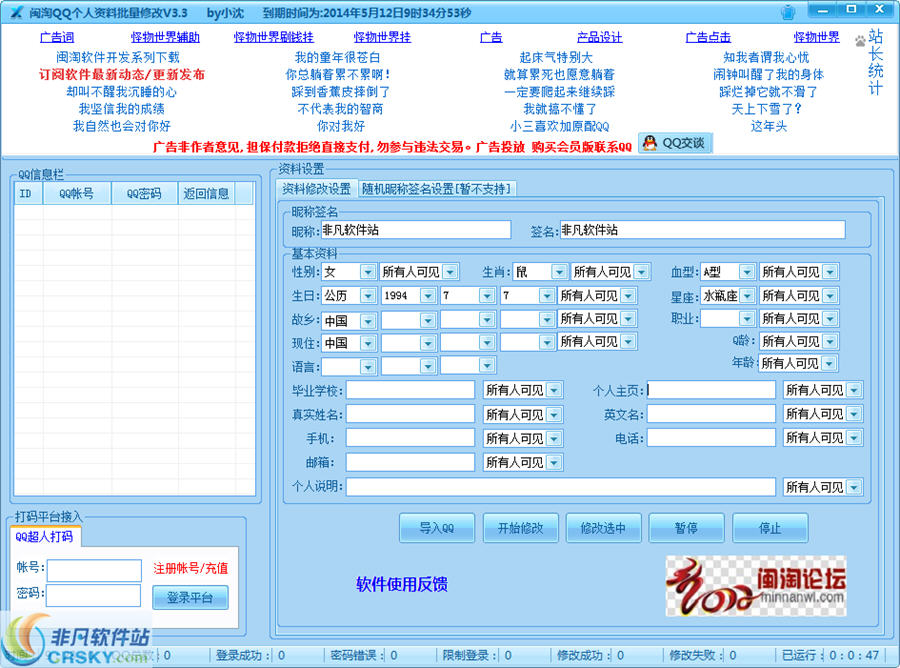900x668 pixels.
Task: Click the 手机 input field
Action: [x=410, y=438]
